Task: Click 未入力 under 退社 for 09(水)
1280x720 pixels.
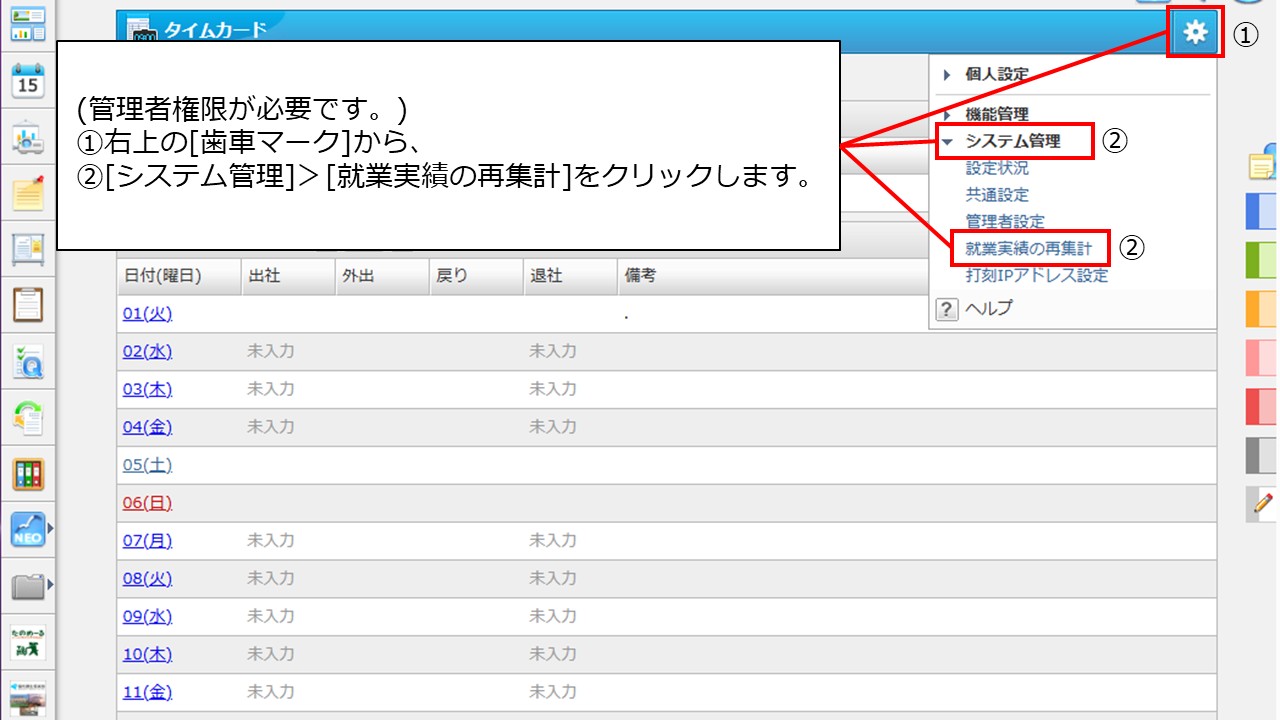Action: [x=552, y=617]
